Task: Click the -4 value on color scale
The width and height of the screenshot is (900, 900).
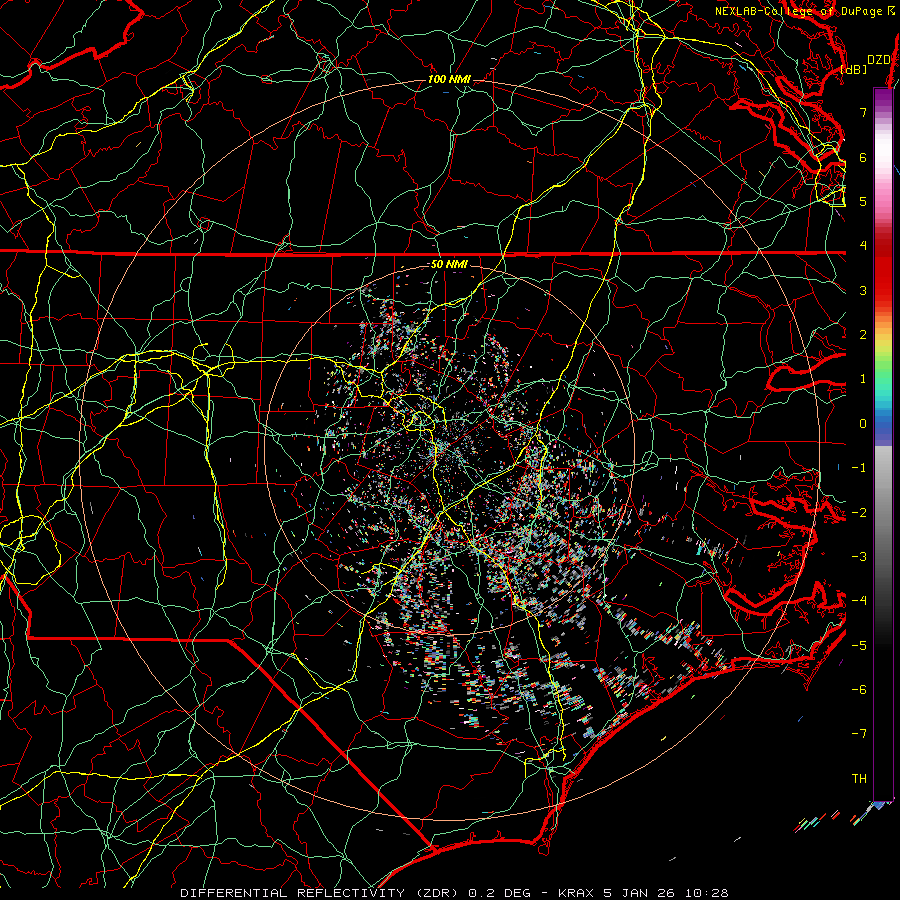Action: pyautogui.click(x=859, y=601)
